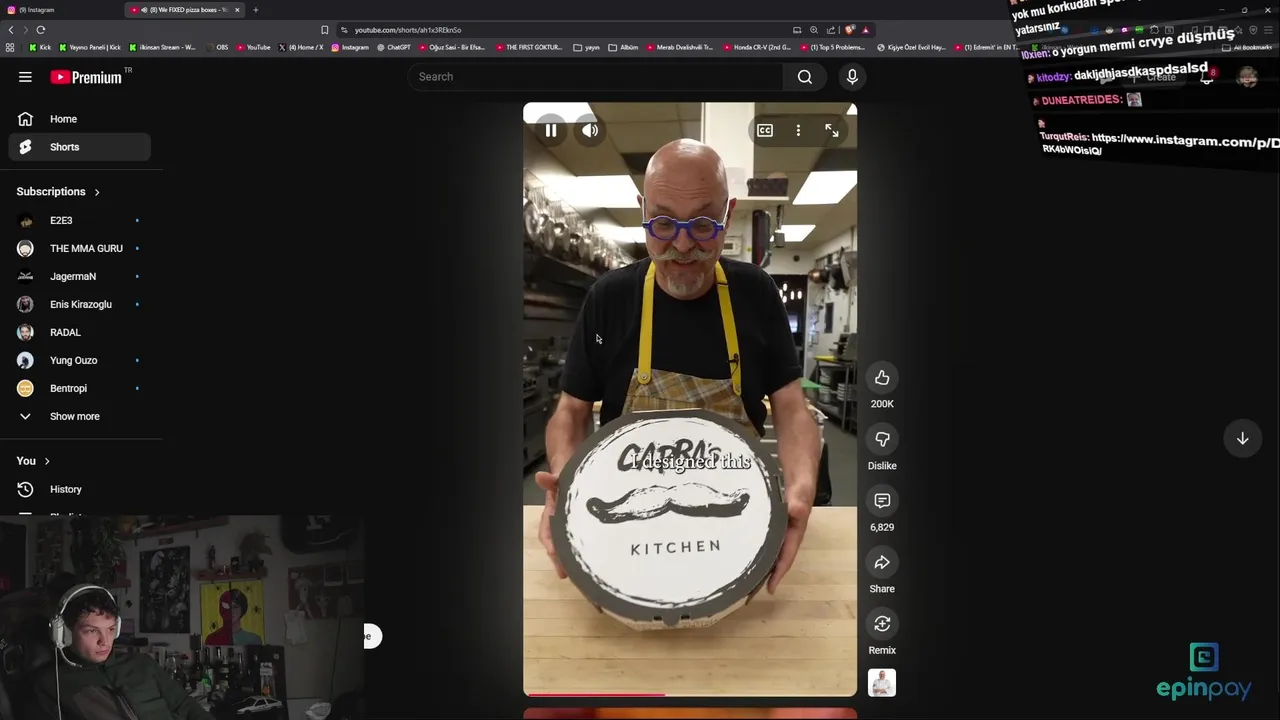The image size is (1280, 720).
Task: Open the Home / X bookmark
Action: pos(301,47)
